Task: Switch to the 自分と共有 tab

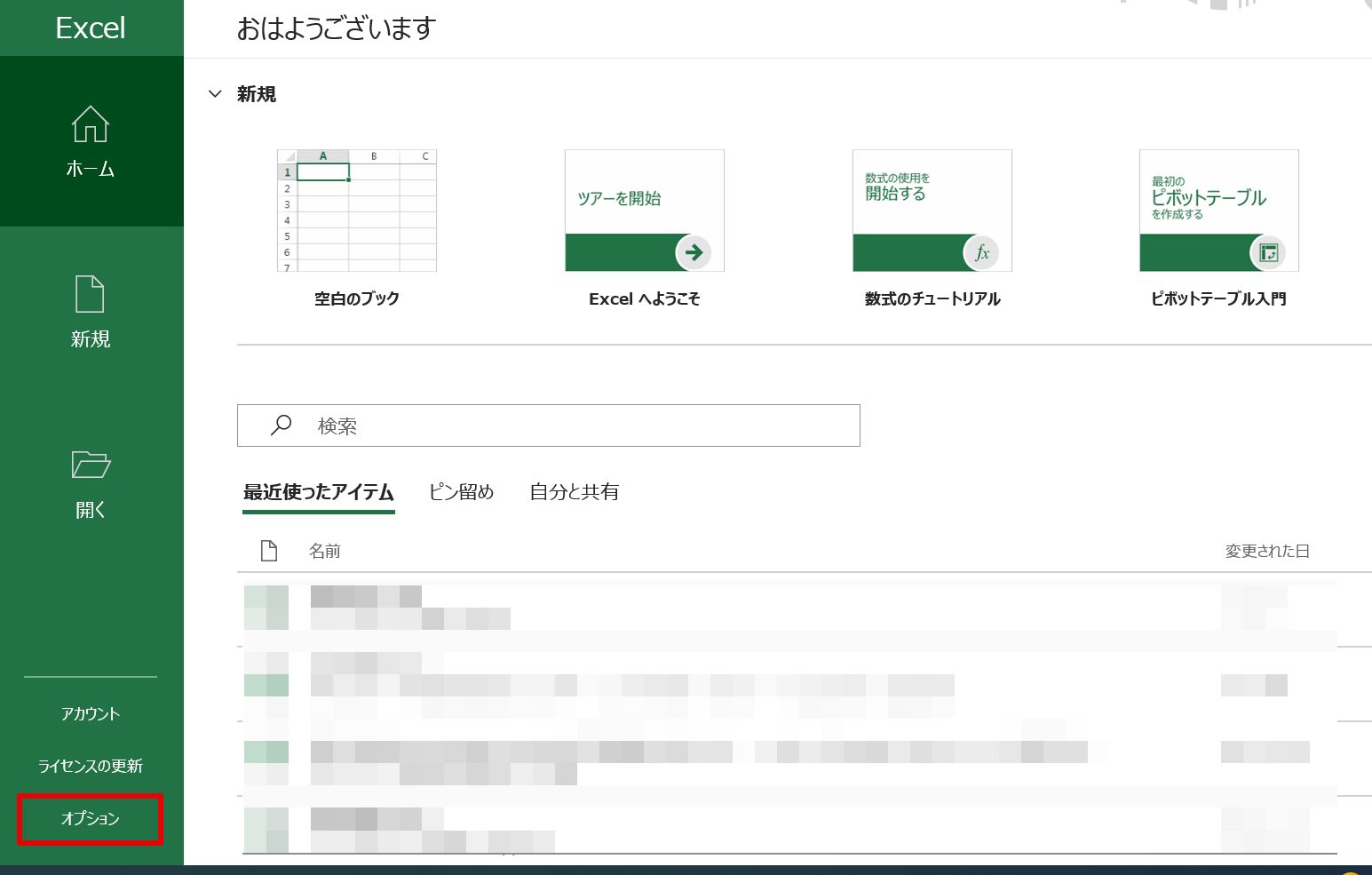Action: point(574,492)
